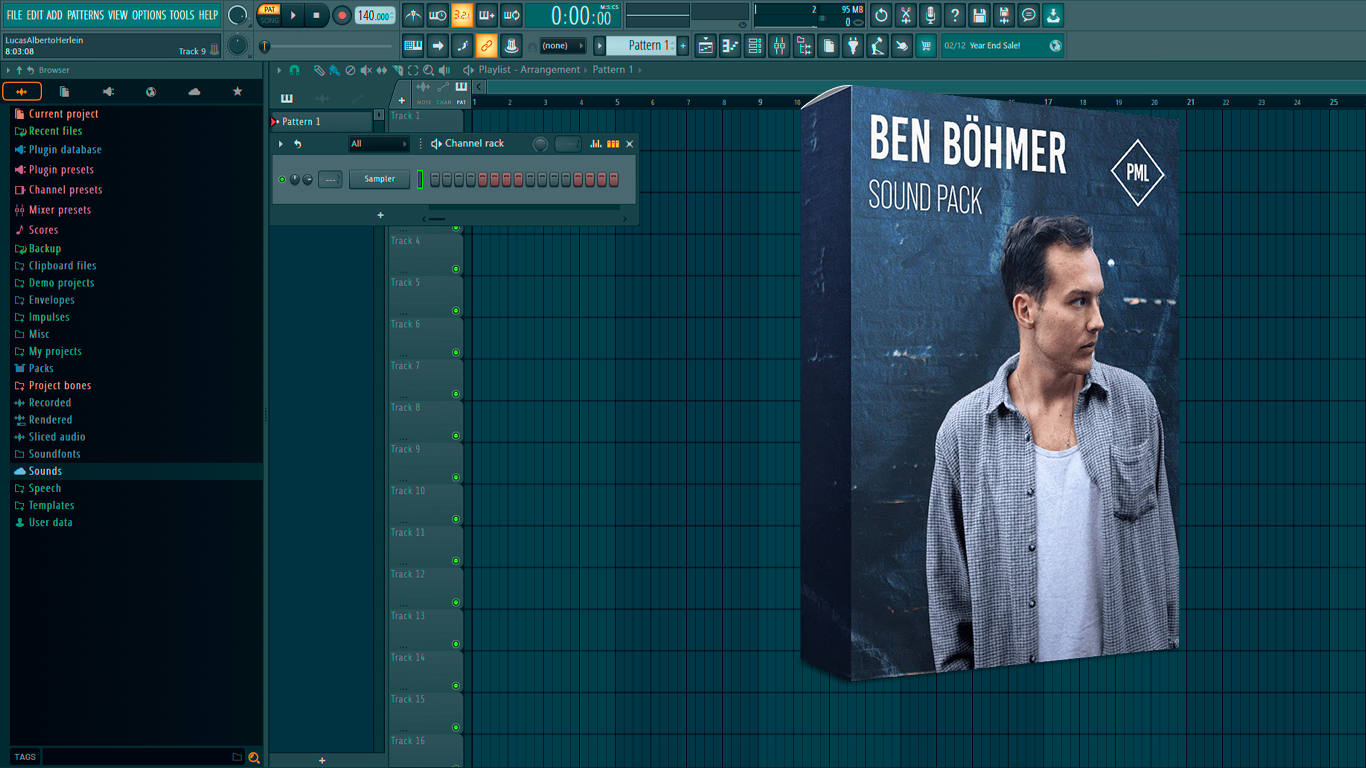
Task: Select the draw pencil tool in playlist
Action: pos(319,70)
